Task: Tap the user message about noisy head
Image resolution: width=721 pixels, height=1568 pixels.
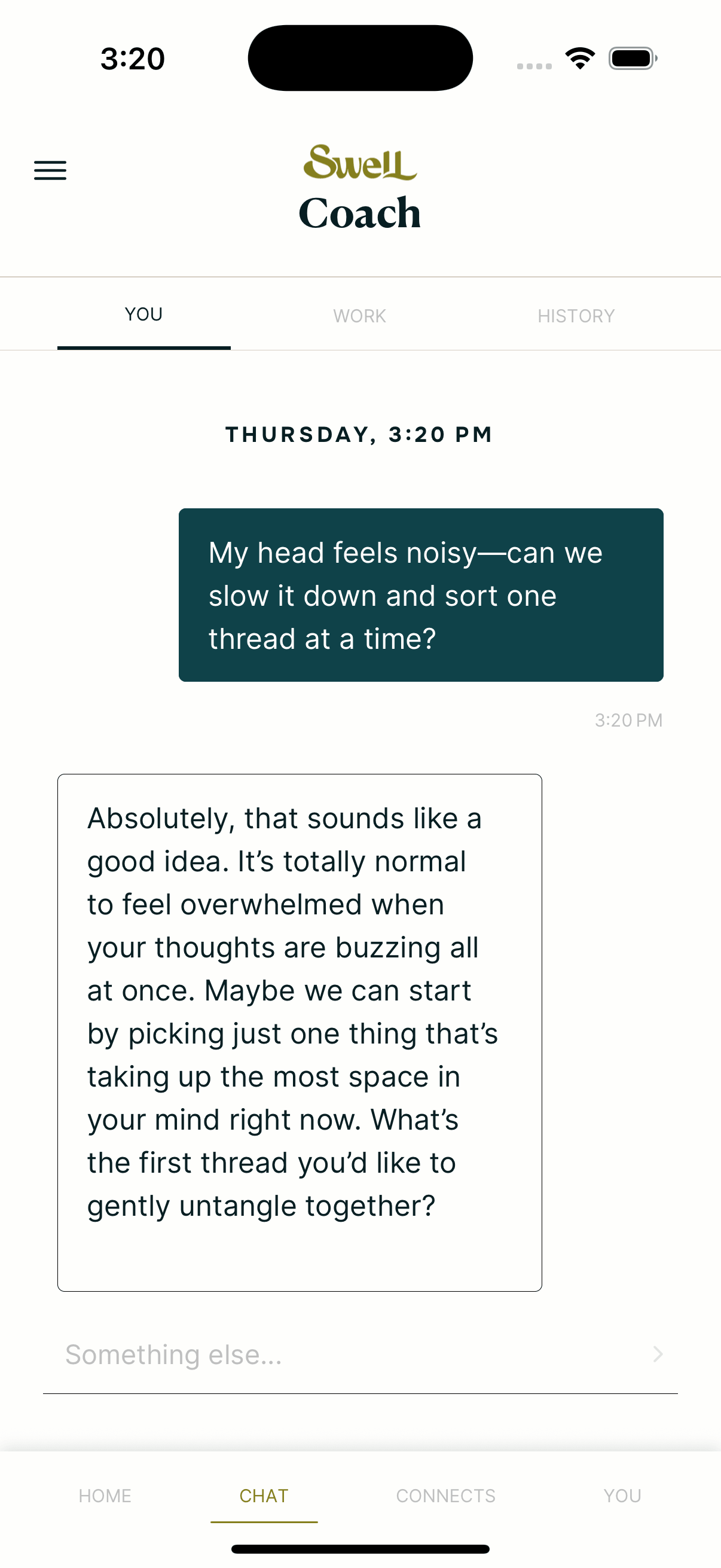Action: point(420,594)
